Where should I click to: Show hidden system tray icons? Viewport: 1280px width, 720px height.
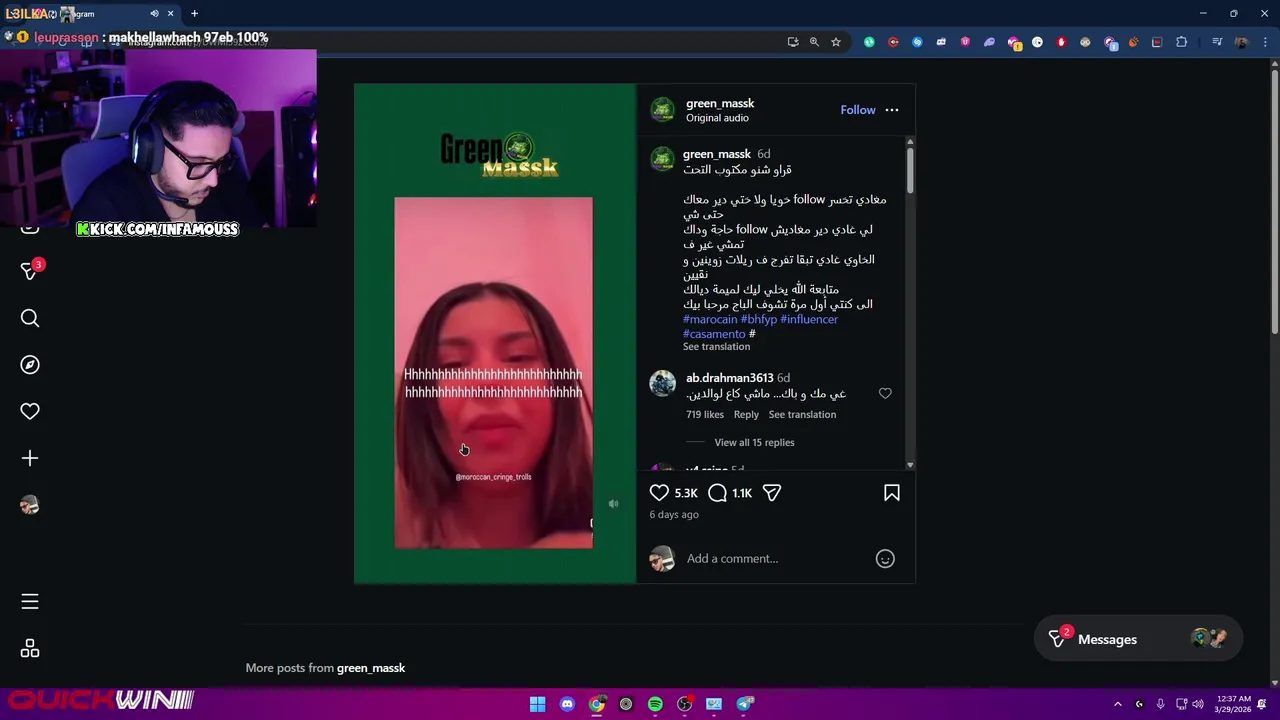(1118, 704)
